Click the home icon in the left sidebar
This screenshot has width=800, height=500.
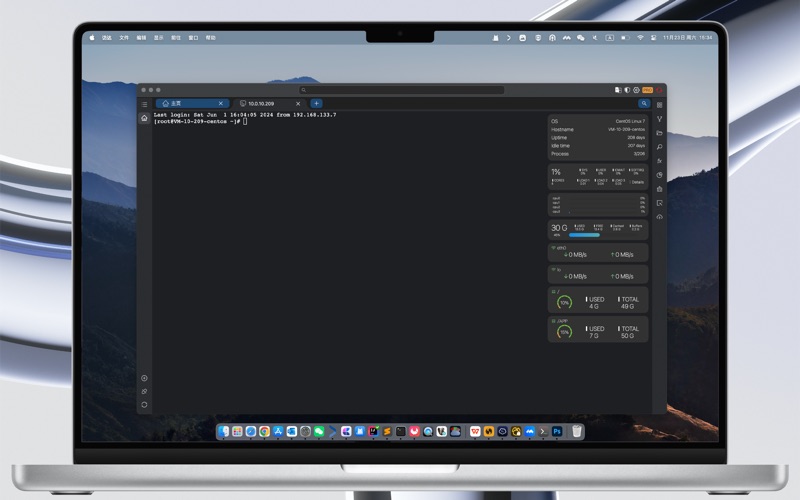point(144,118)
